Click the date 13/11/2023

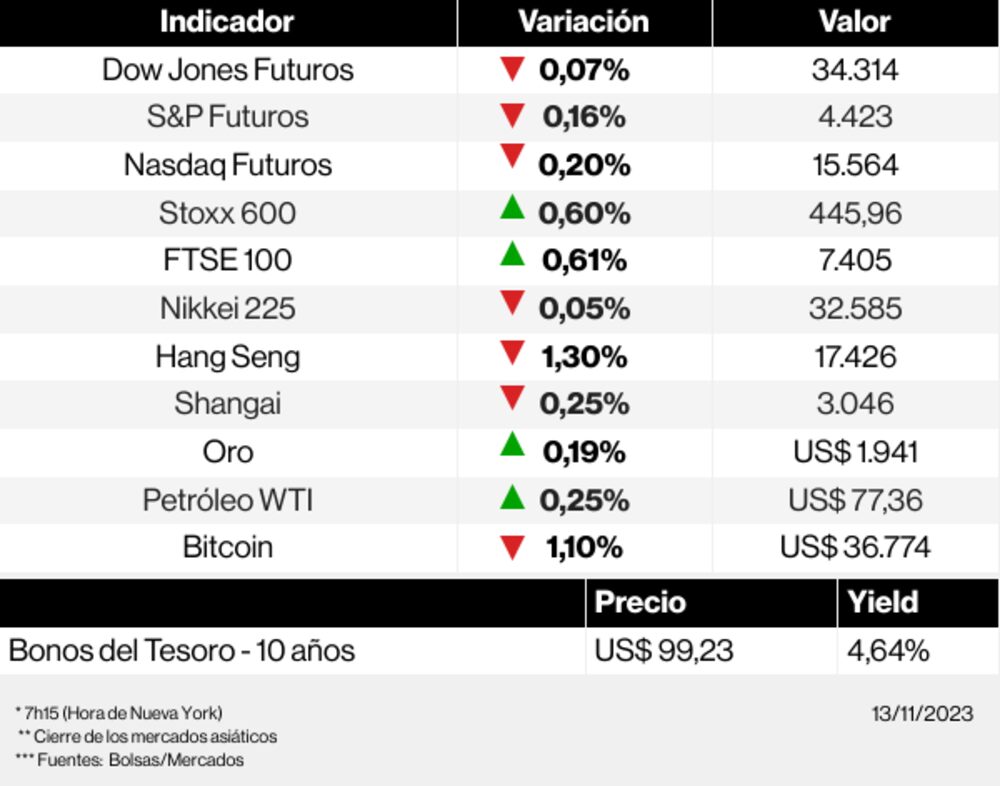click(x=921, y=713)
